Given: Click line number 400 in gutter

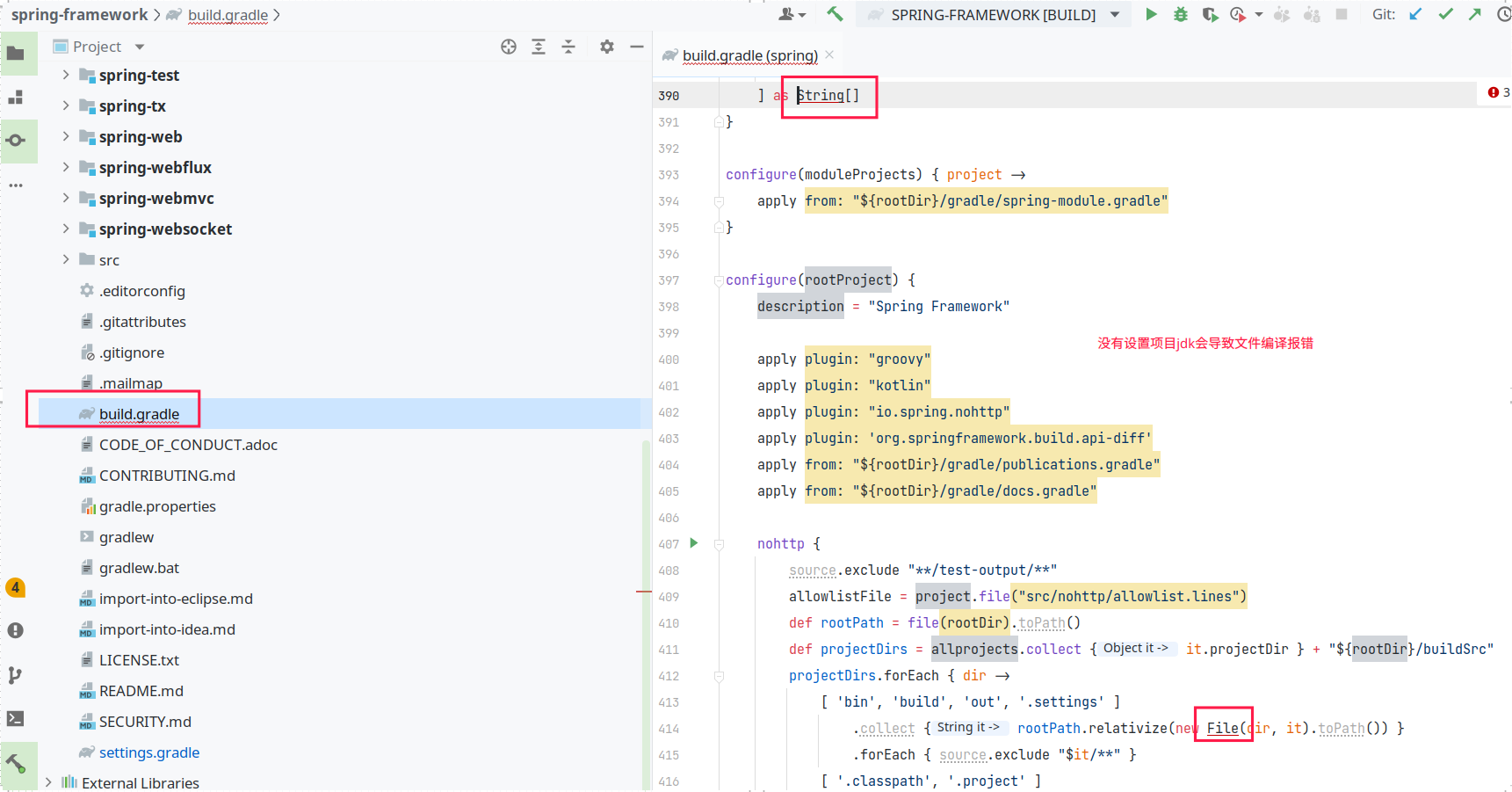Looking at the screenshot, I should pos(669,360).
